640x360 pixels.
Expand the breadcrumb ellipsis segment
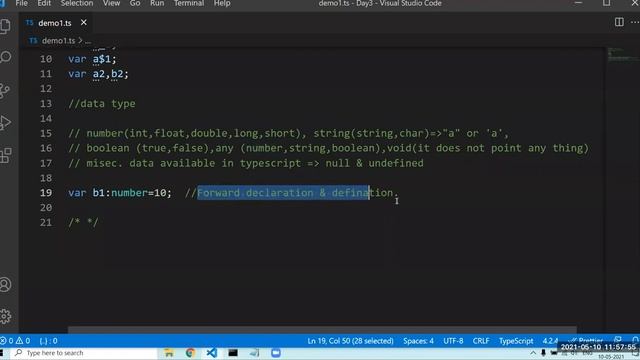tap(88, 41)
